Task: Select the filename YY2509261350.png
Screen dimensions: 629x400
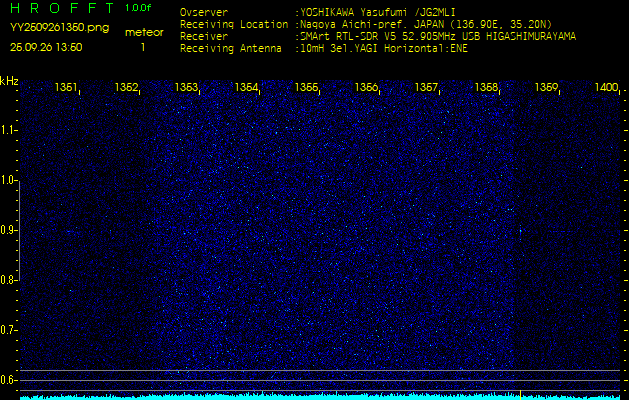Action: (x=59, y=28)
